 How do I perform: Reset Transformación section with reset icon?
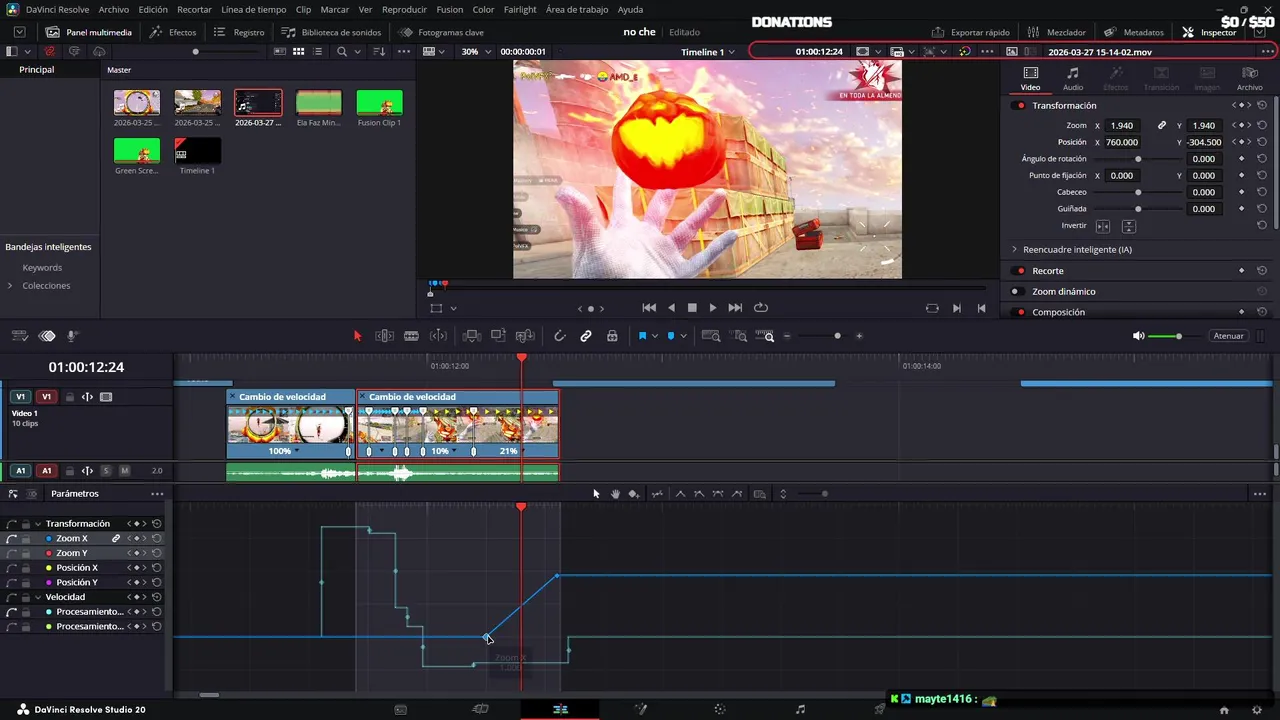[x=1262, y=105]
